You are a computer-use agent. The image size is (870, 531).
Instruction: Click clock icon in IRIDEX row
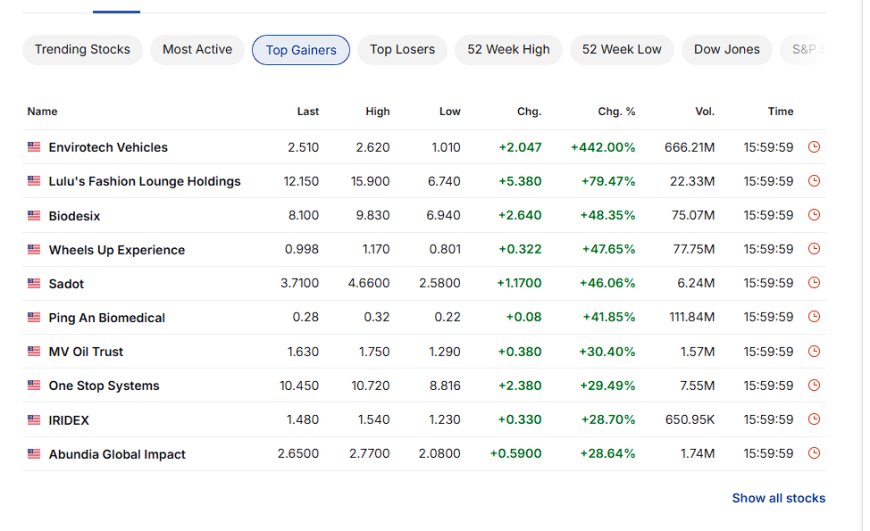coord(814,419)
